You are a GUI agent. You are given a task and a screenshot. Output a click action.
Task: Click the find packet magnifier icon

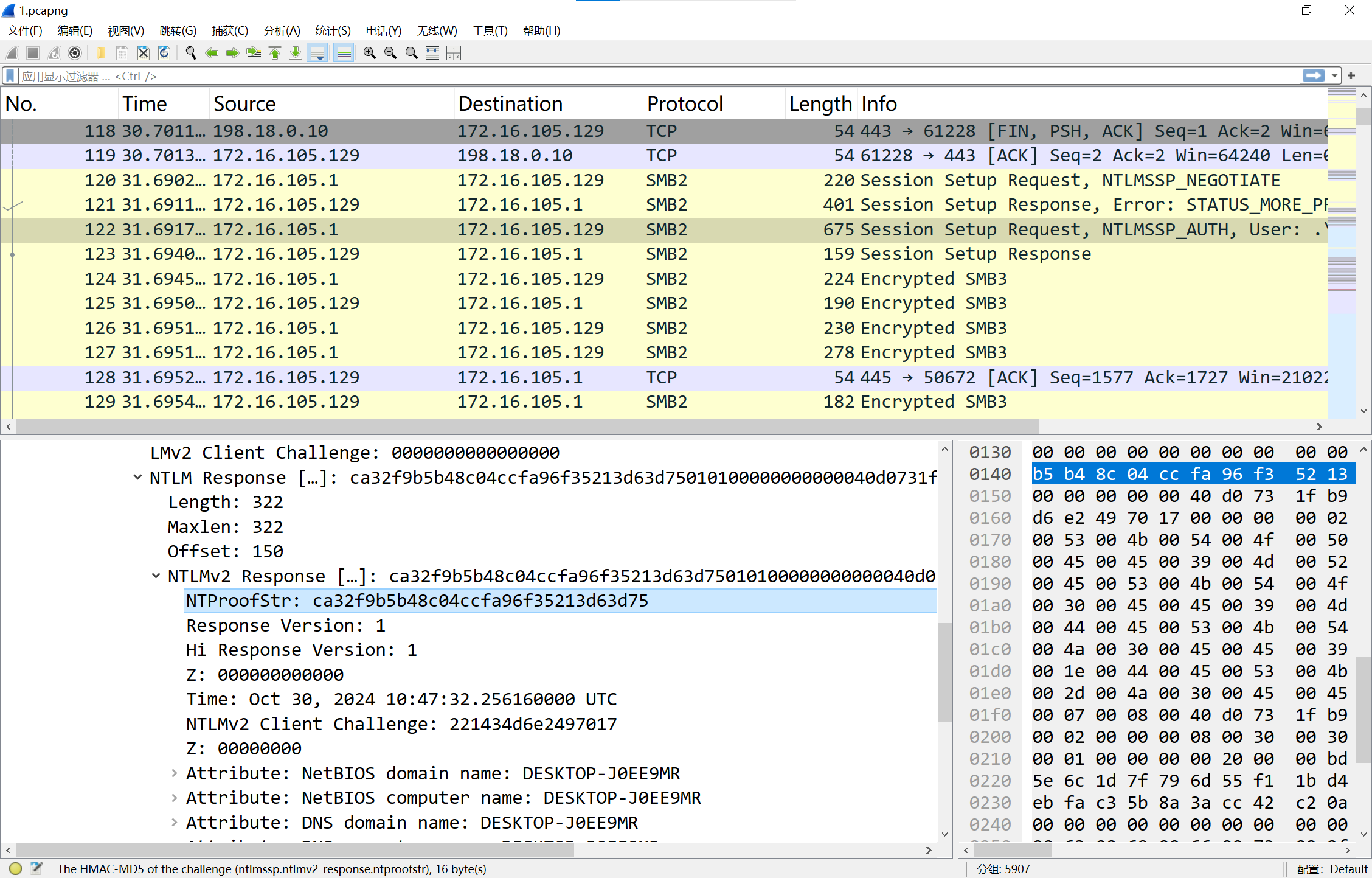191,54
